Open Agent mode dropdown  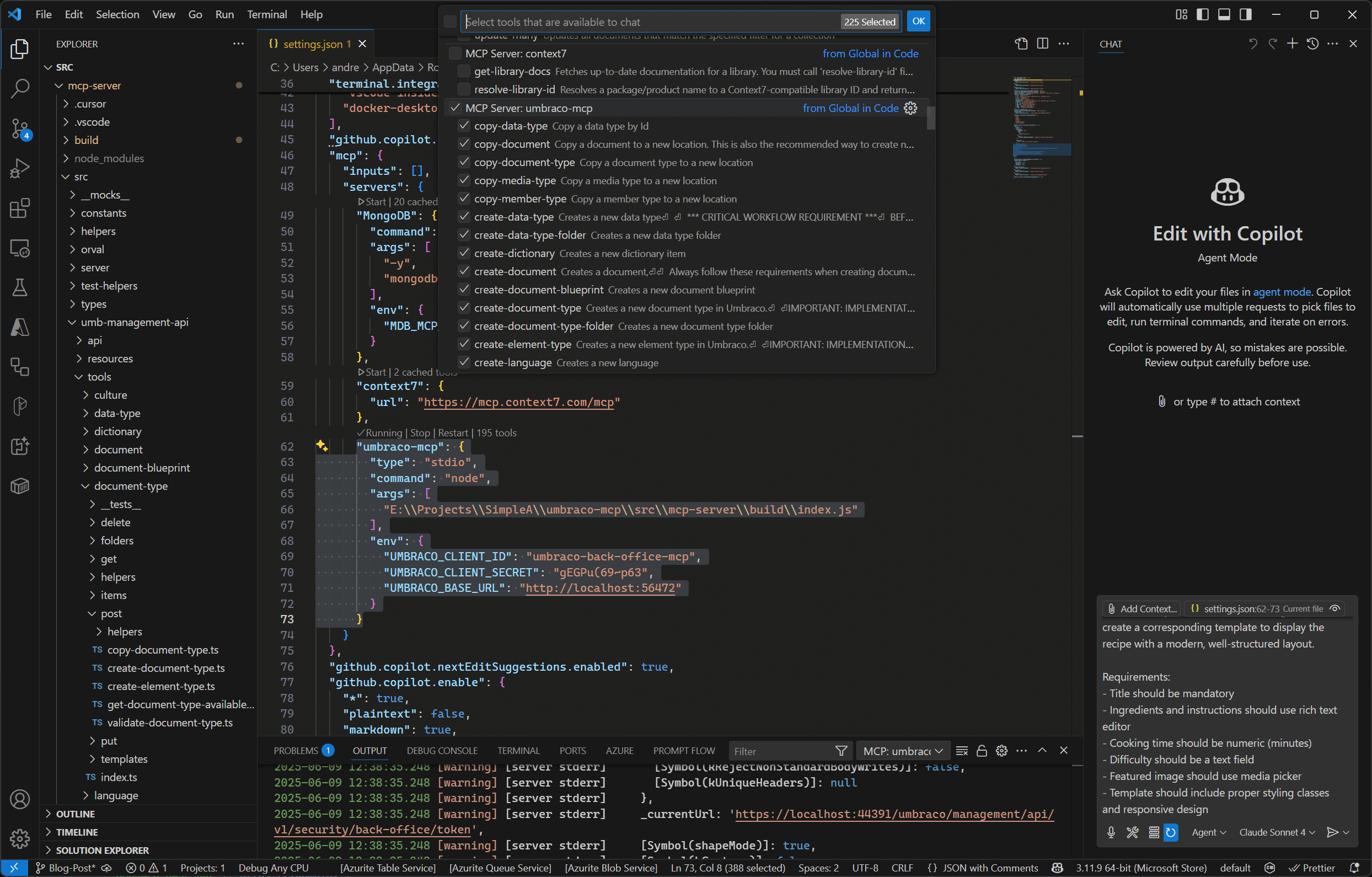(1209, 832)
